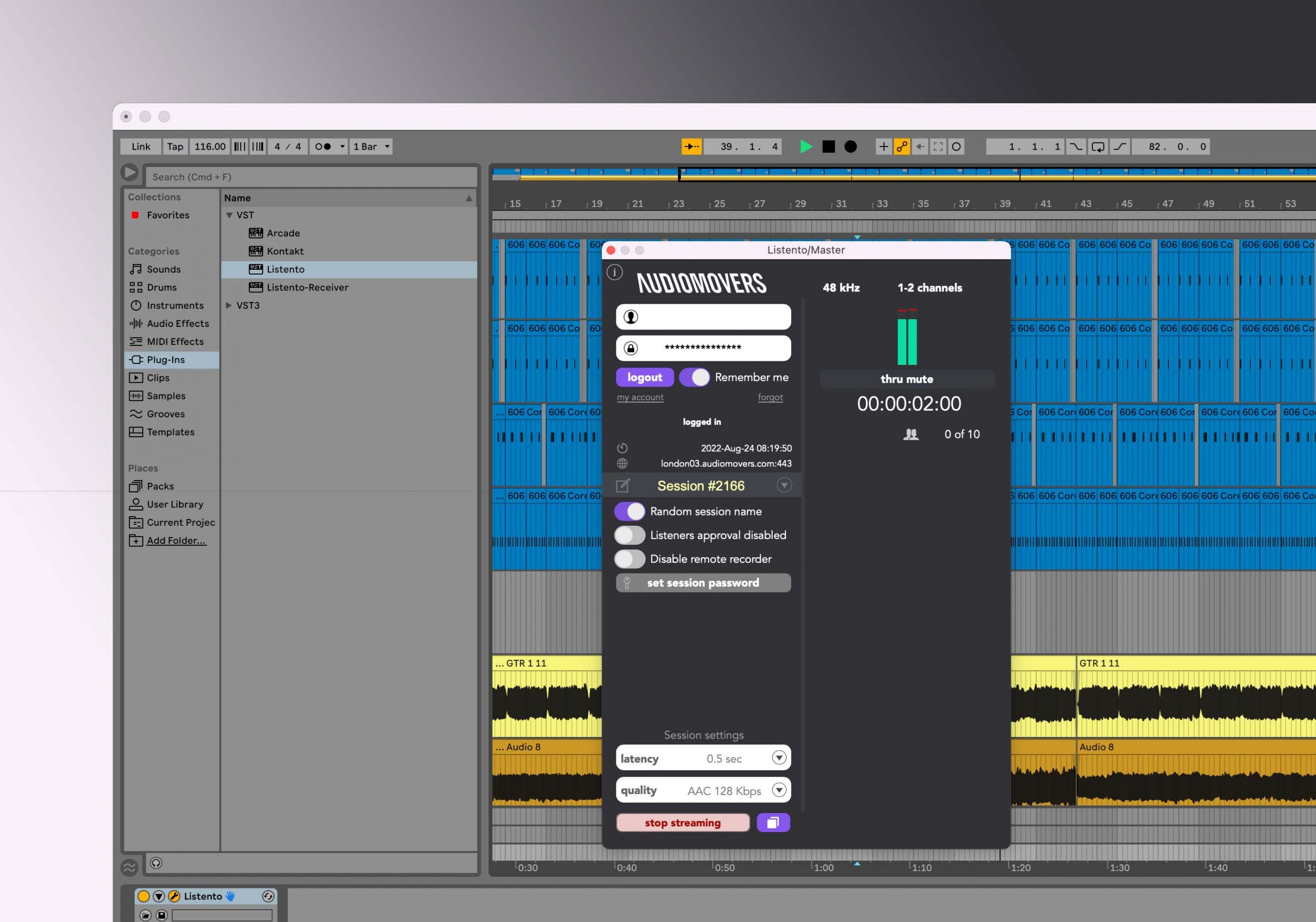The width and height of the screenshot is (1316, 922).
Task: Click the browser Search field
Action: coord(310,177)
